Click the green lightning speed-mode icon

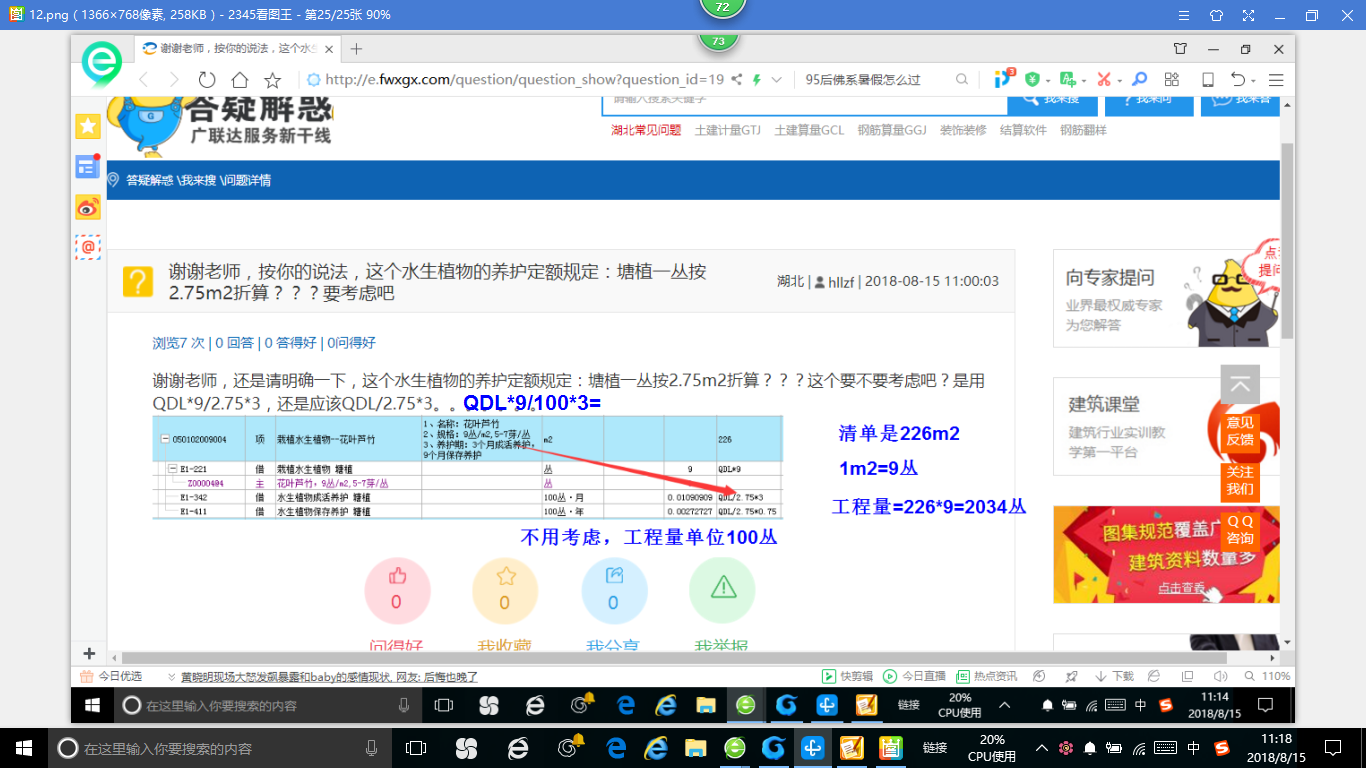tap(757, 80)
